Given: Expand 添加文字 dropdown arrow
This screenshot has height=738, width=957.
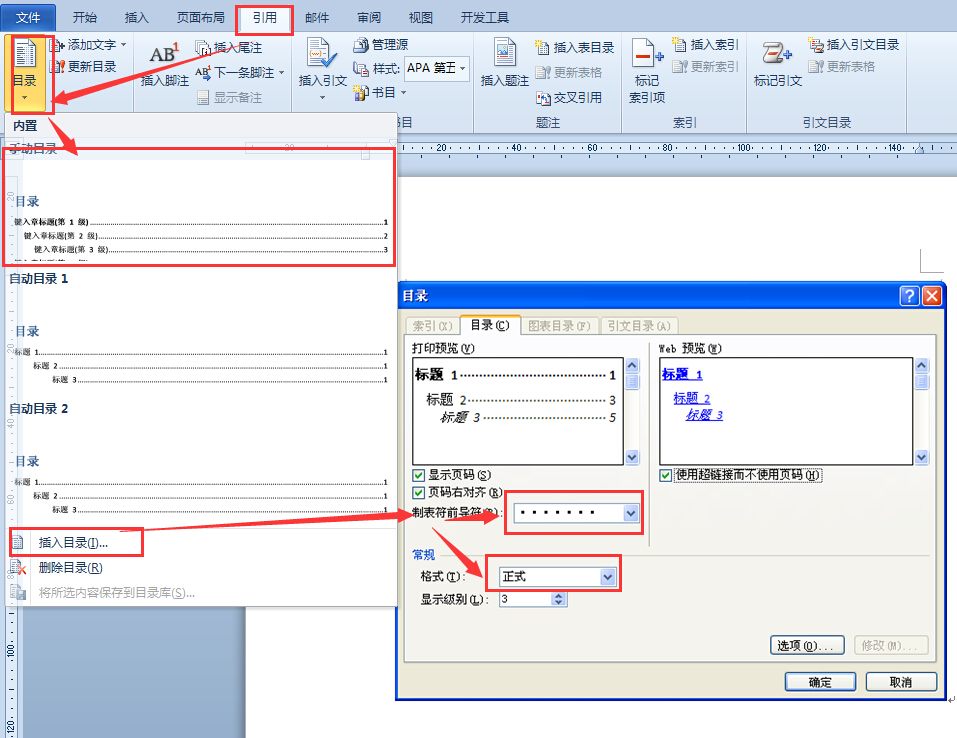Looking at the screenshot, I should click(123, 45).
